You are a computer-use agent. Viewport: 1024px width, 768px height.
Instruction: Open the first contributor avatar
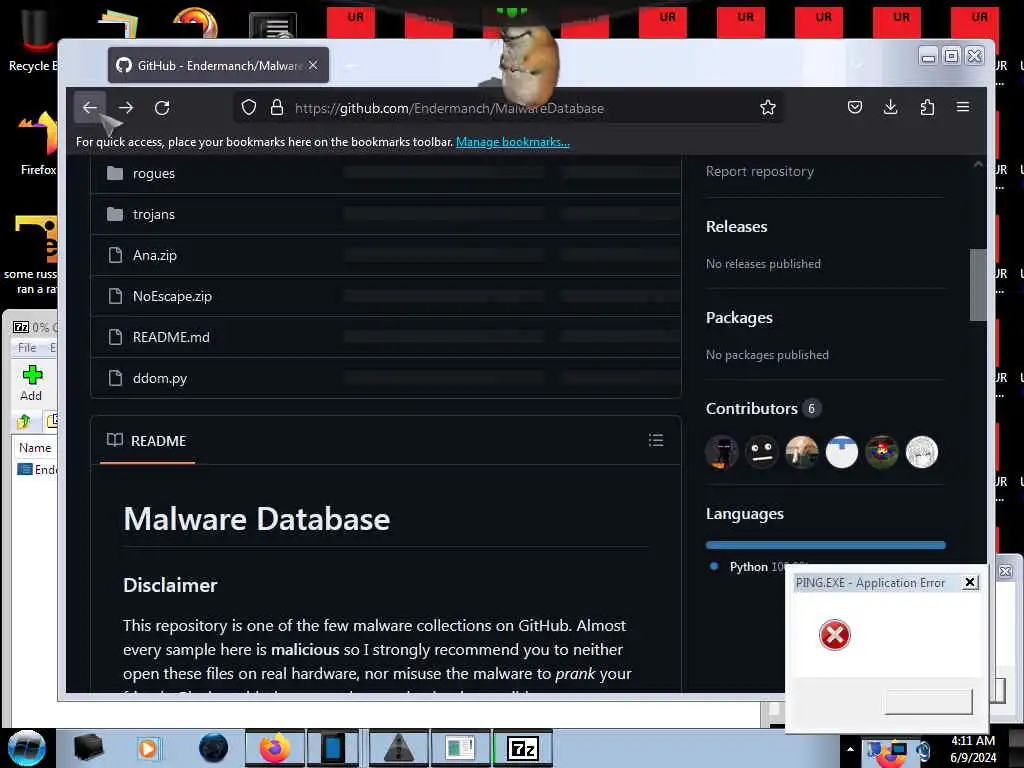tap(722, 452)
